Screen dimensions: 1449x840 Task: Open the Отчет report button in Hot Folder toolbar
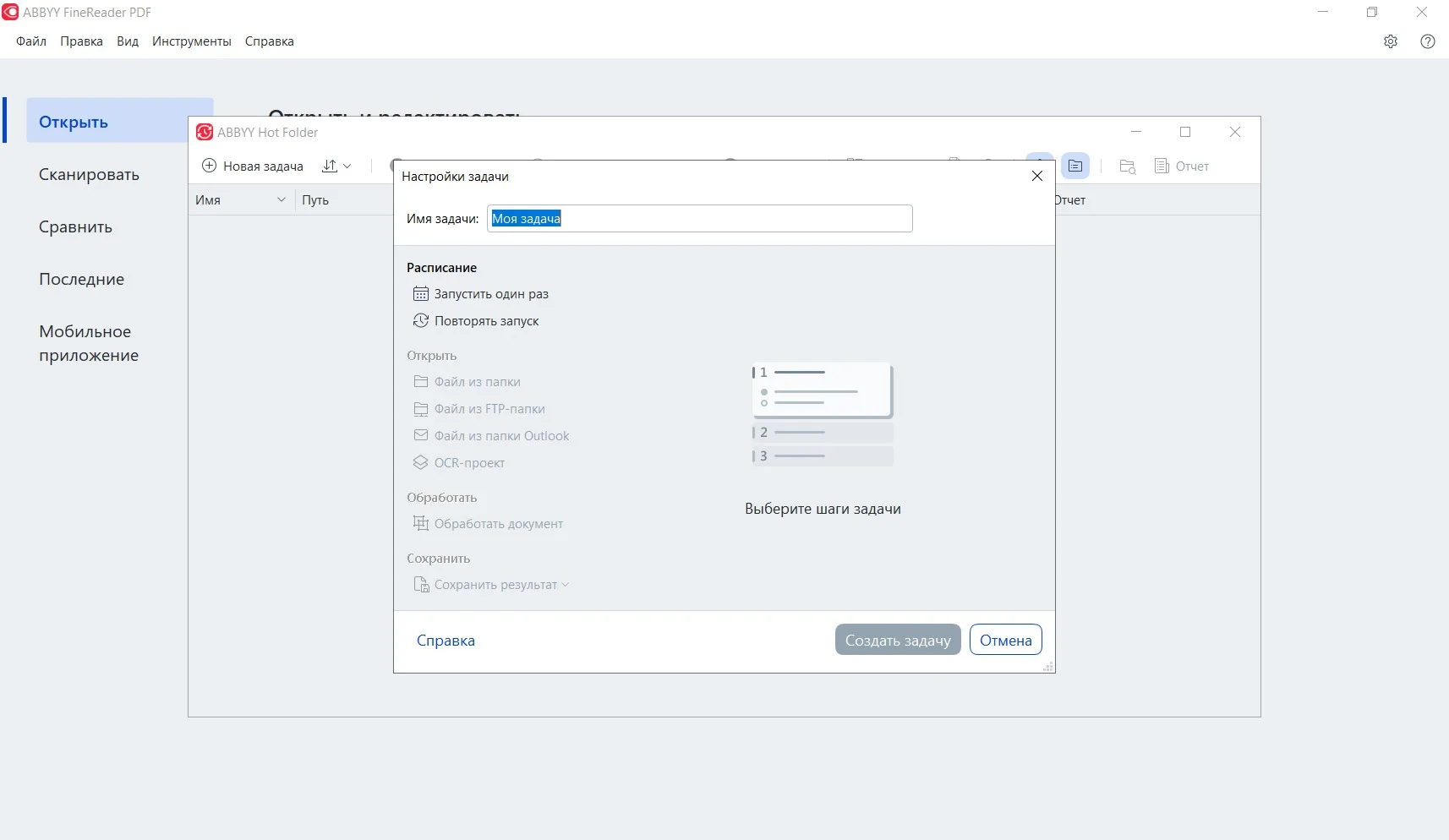[x=1182, y=166]
